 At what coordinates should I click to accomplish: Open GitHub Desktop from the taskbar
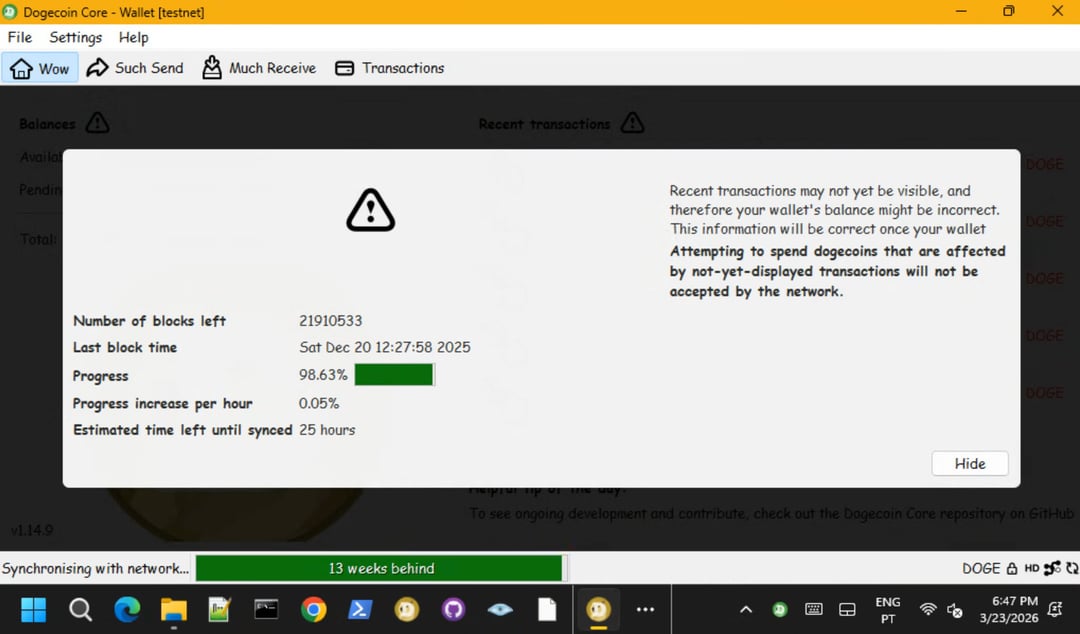point(453,609)
